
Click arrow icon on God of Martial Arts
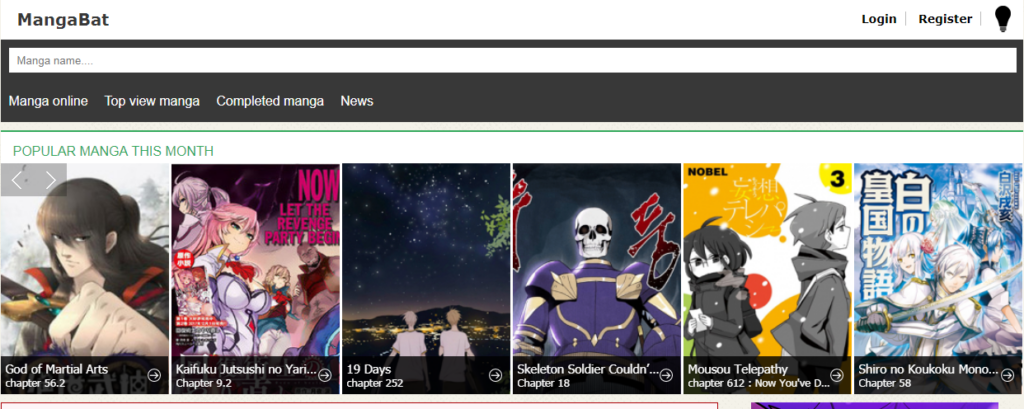(x=154, y=375)
